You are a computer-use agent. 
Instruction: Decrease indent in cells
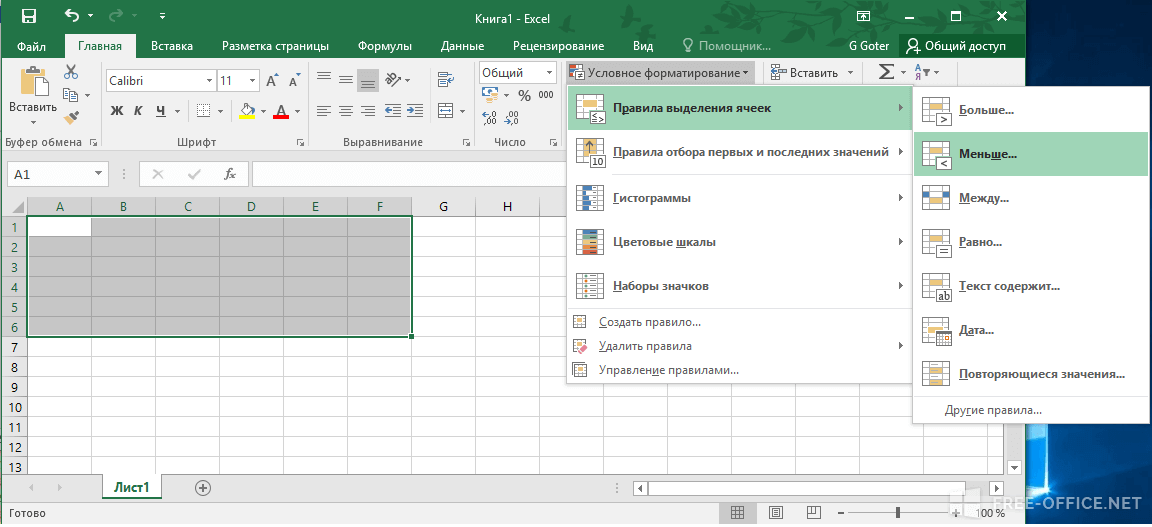[393, 111]
